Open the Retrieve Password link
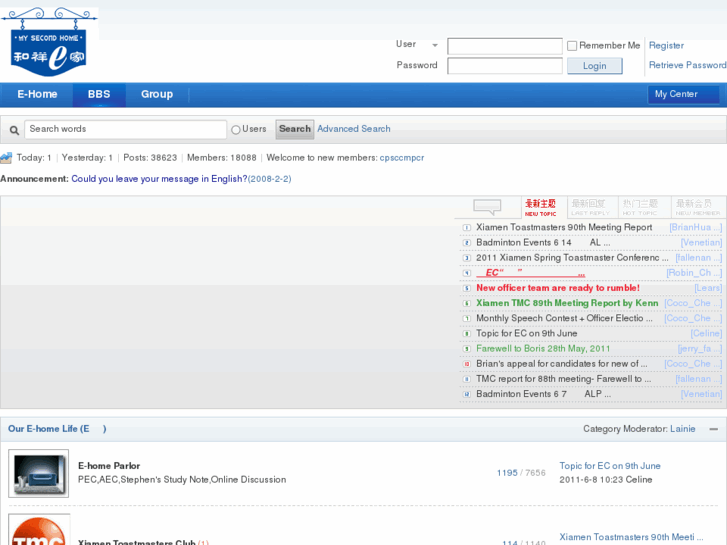Image resolution: width=727 pixels, height=545 pixels. pyautogui.click(x=688, y=65)
